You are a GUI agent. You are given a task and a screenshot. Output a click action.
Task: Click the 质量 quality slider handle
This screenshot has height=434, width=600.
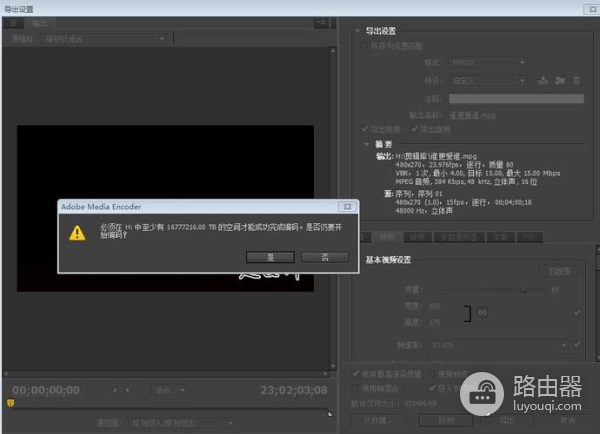tap(524, 290)
